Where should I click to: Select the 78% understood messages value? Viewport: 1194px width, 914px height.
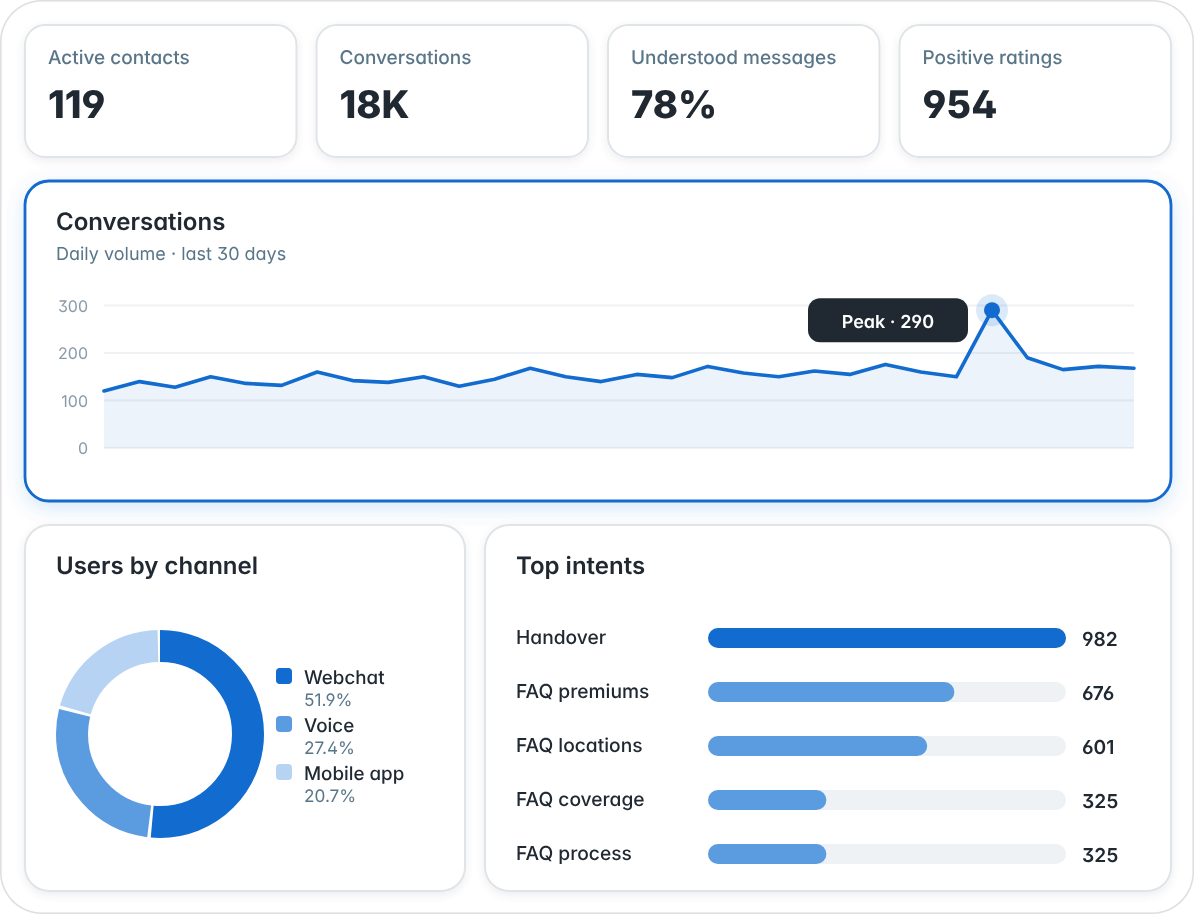[x=673, y=105]
